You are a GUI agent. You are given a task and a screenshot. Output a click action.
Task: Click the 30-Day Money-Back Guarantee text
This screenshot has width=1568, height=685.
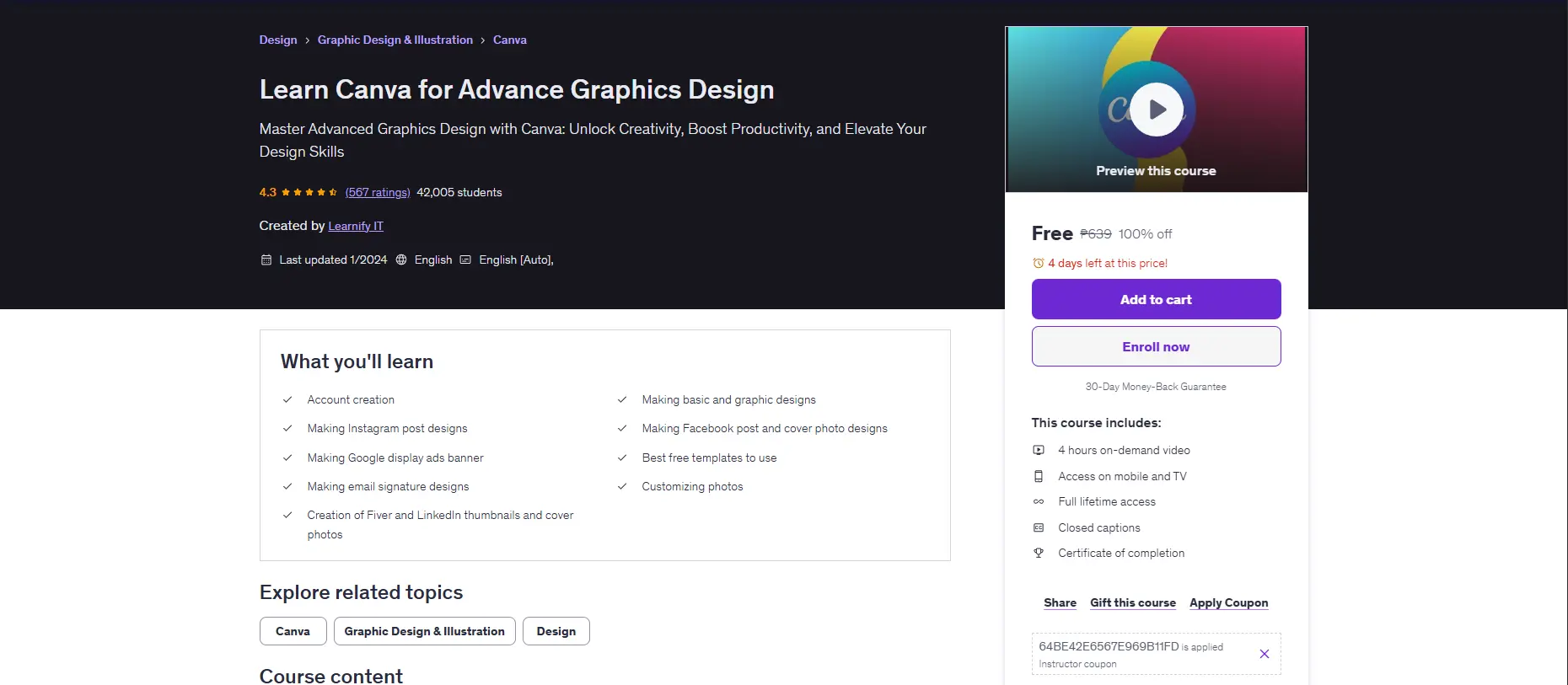1156,387
